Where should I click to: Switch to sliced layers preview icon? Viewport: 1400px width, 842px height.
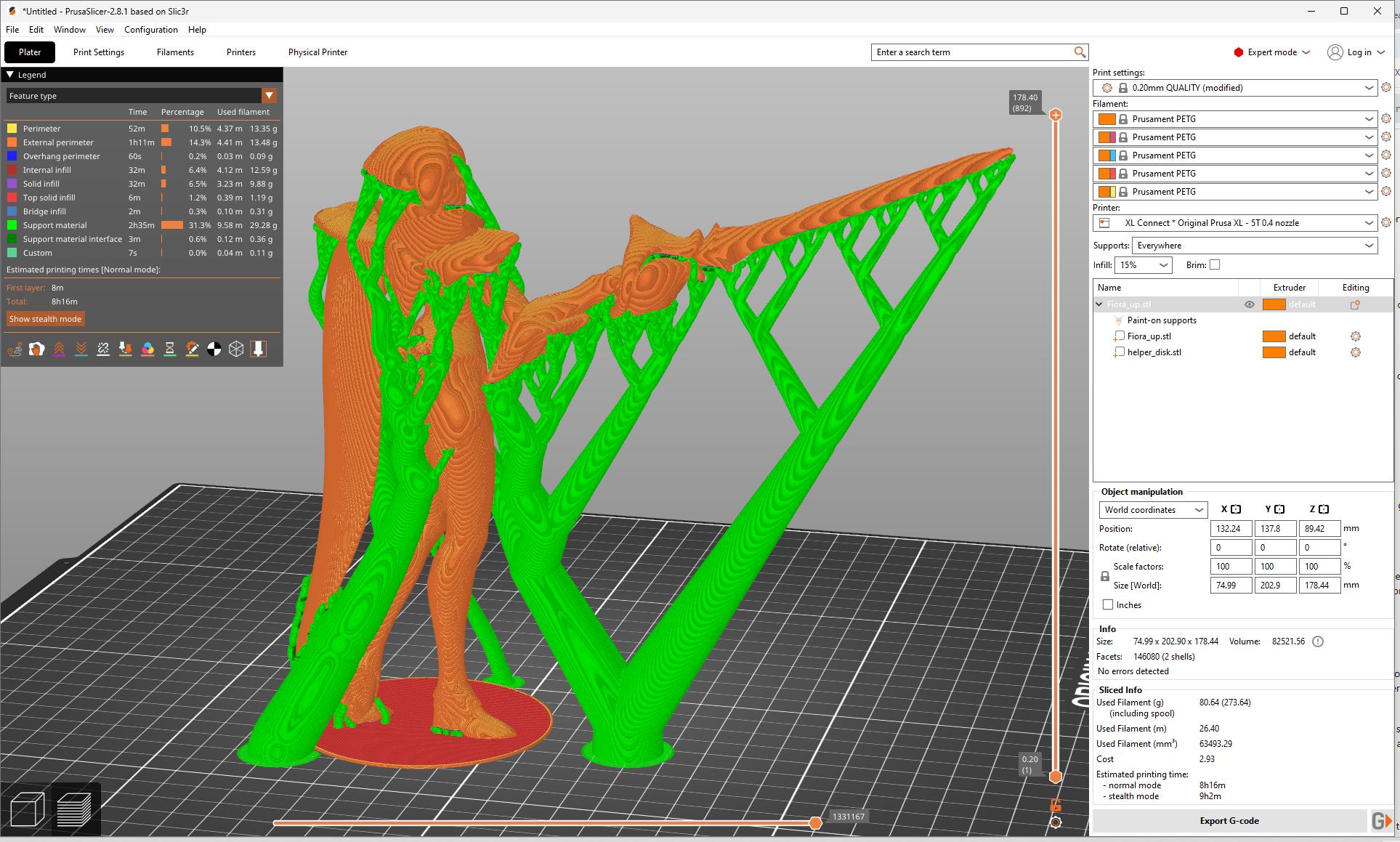(74, 809)
